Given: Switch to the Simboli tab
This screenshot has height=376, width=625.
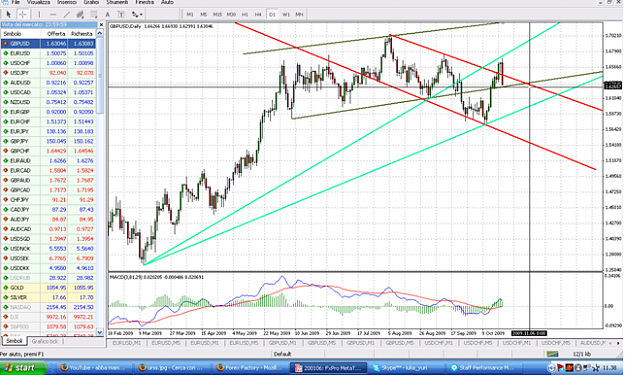Looking at the screenshot, I should [14, 341].
